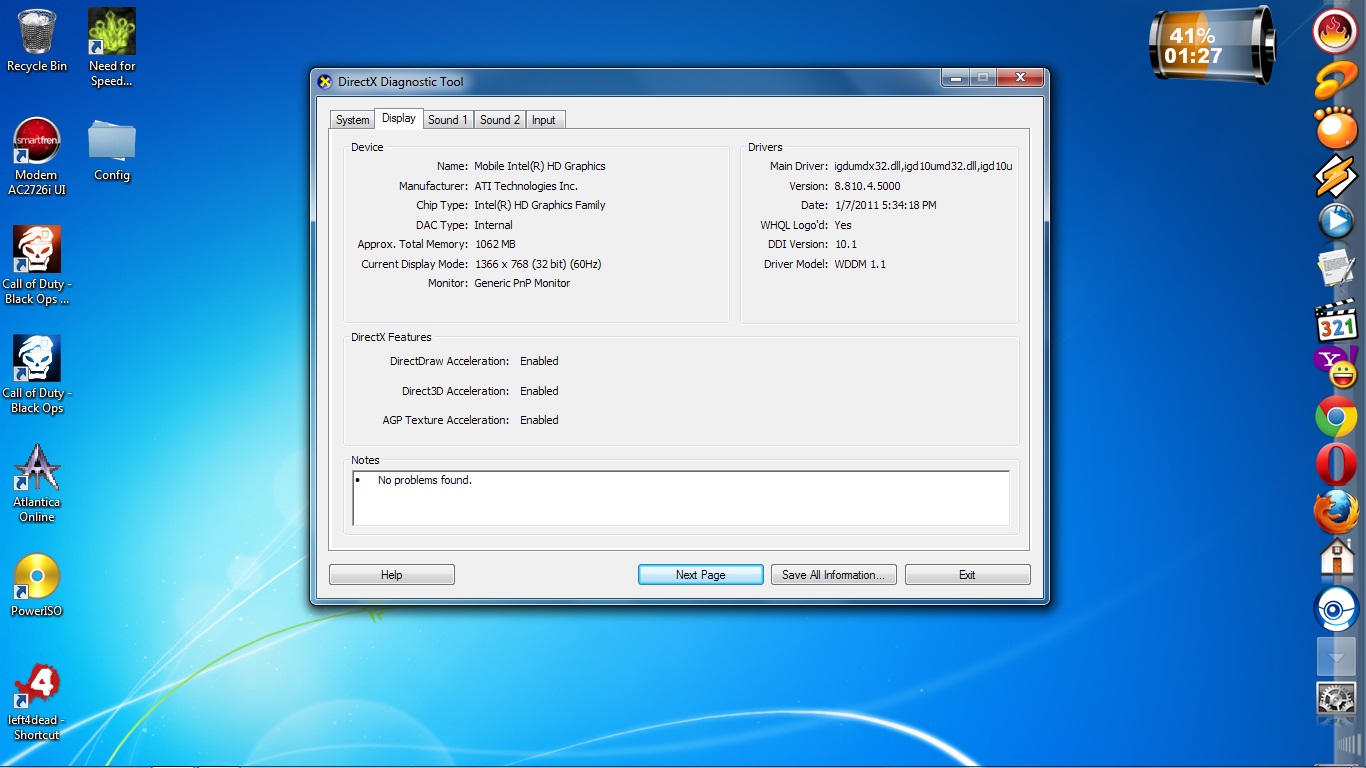This screenshot has width=1366, height=768.
Task: Click the Next Page button
Action: coord(699,574)
